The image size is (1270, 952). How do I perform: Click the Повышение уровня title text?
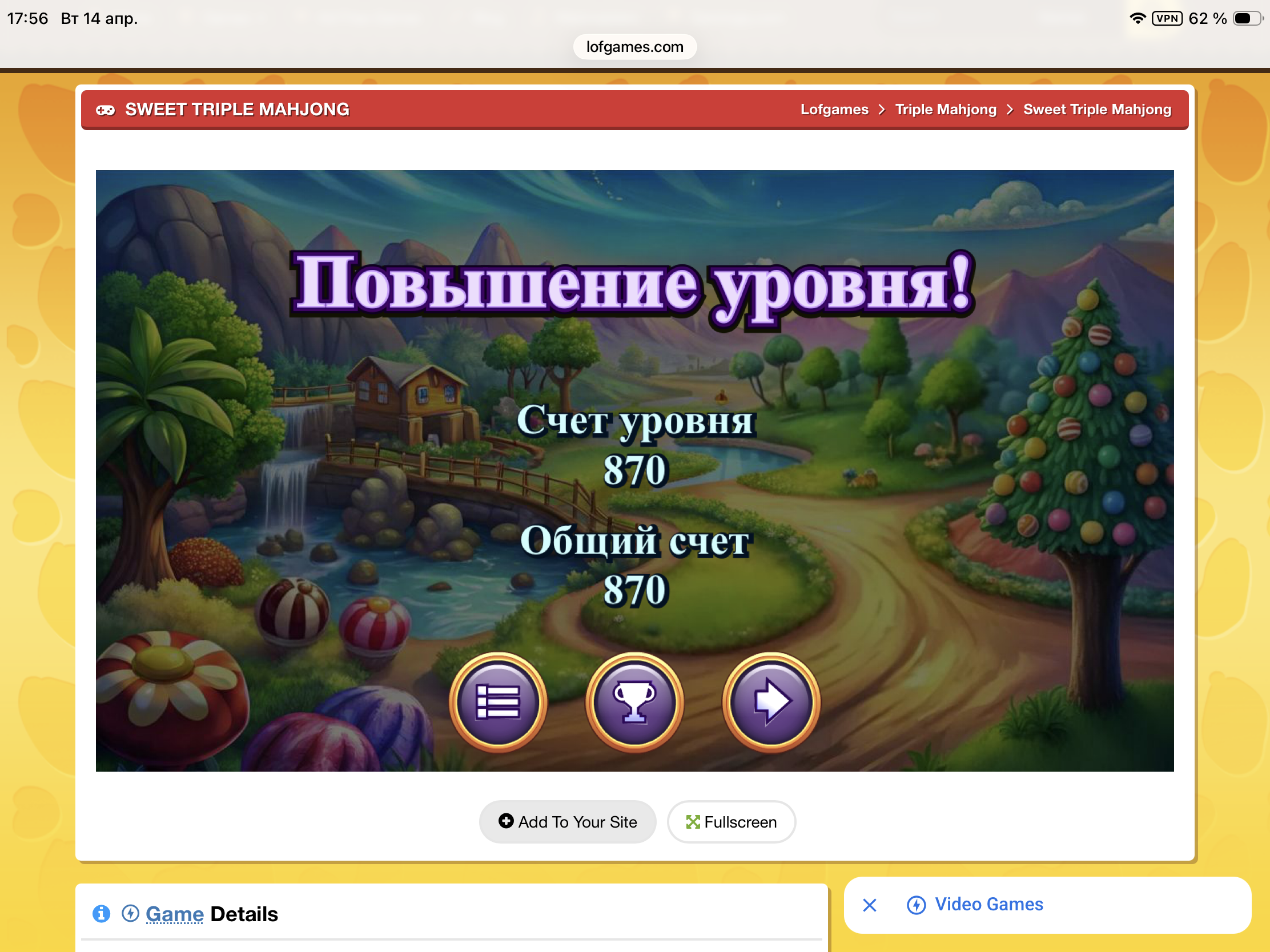[633, 285]
